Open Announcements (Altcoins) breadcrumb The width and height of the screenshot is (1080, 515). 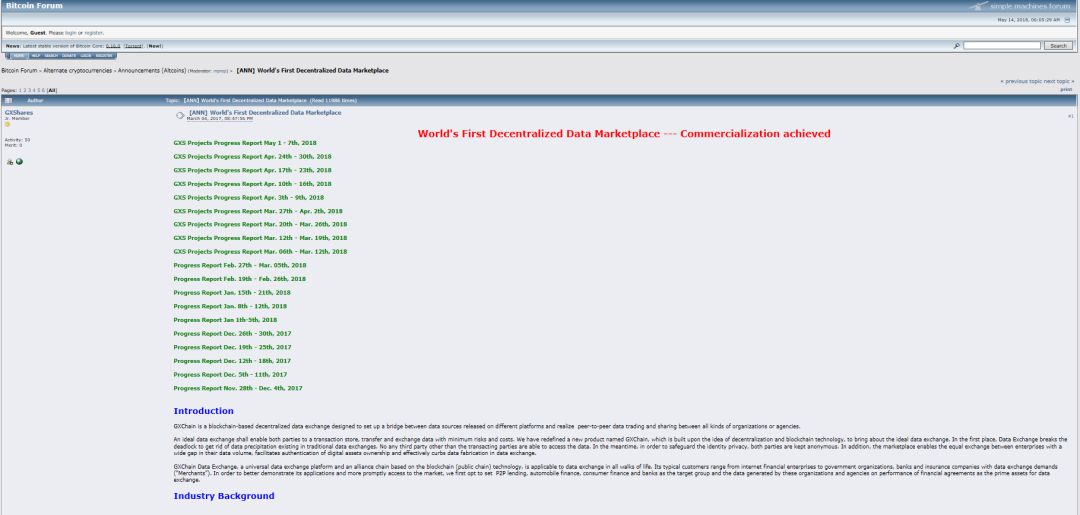pos(152,70)
